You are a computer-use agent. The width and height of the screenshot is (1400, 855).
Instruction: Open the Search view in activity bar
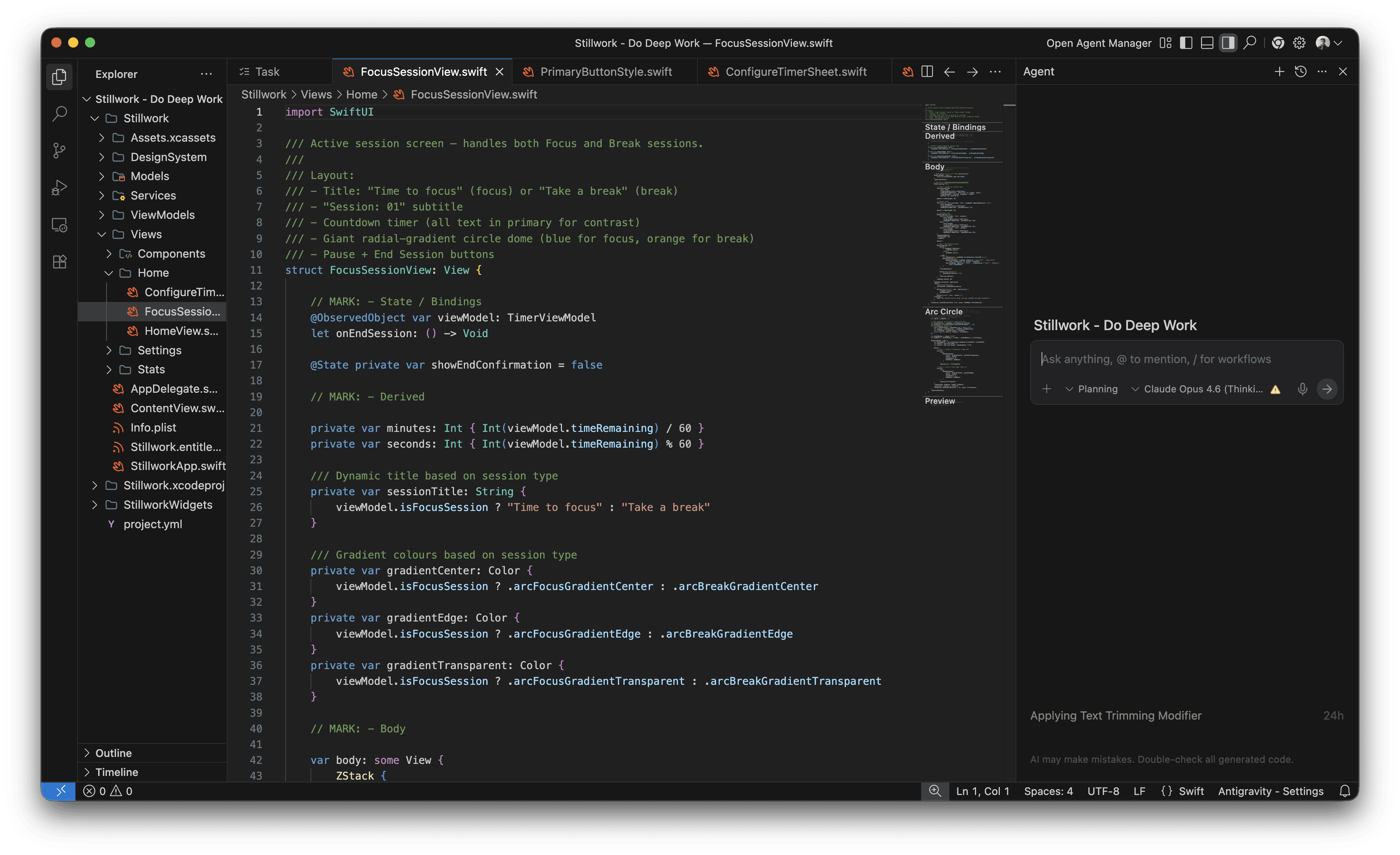(59, 113)
